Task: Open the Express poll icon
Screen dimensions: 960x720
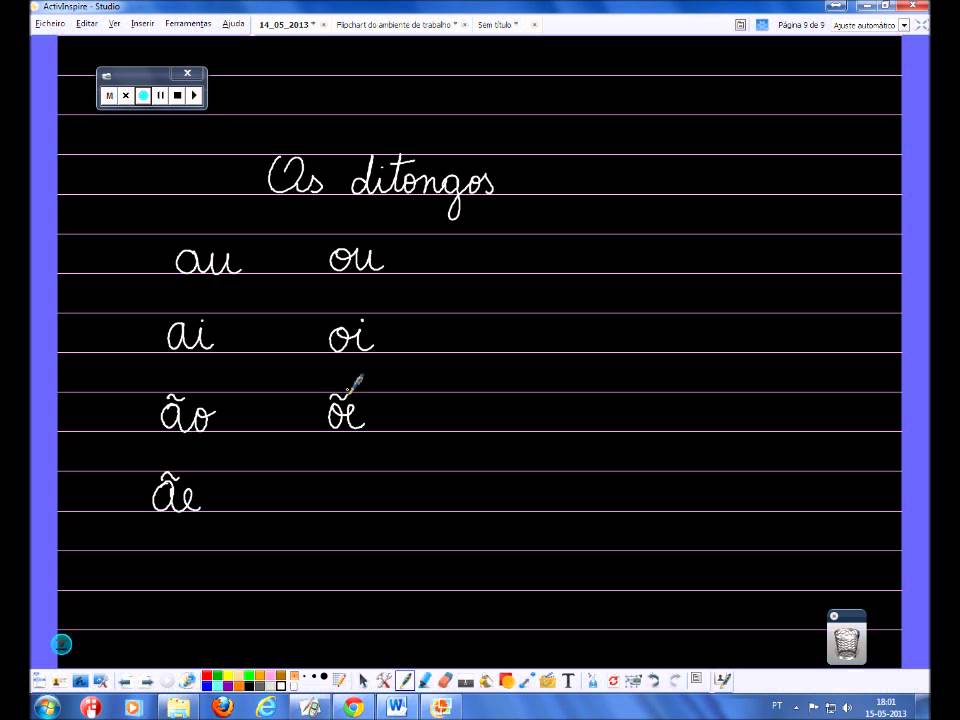Action: [x=186, y=681]
